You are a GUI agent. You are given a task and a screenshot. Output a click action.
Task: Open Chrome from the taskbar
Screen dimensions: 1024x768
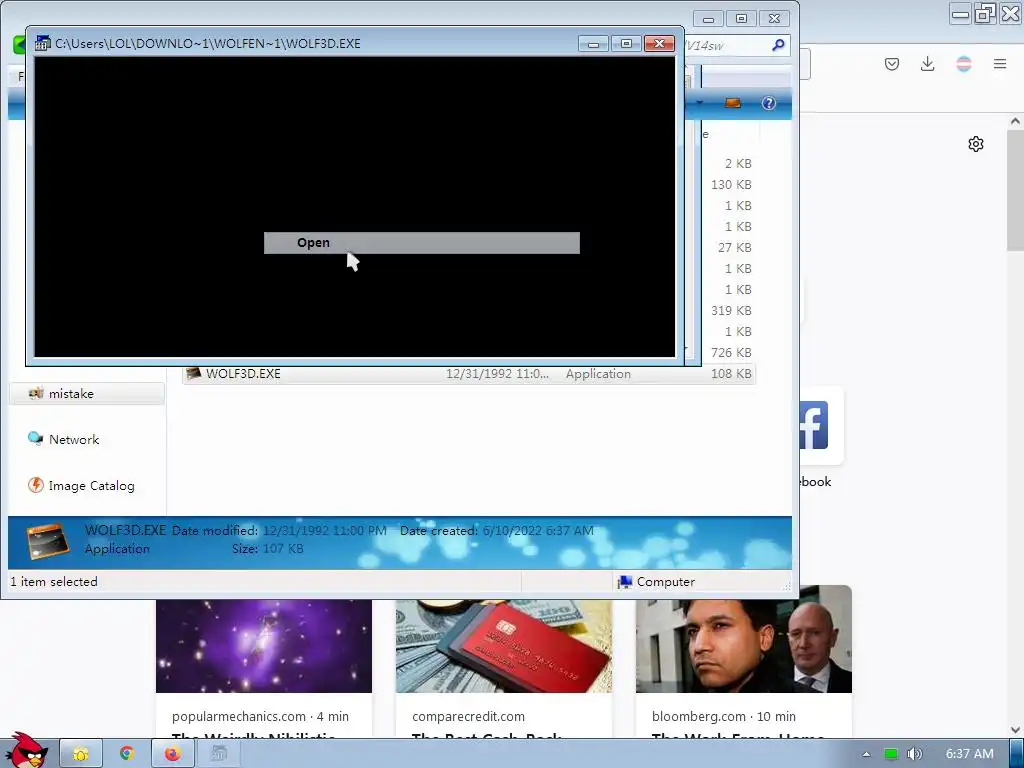[127, 754]
